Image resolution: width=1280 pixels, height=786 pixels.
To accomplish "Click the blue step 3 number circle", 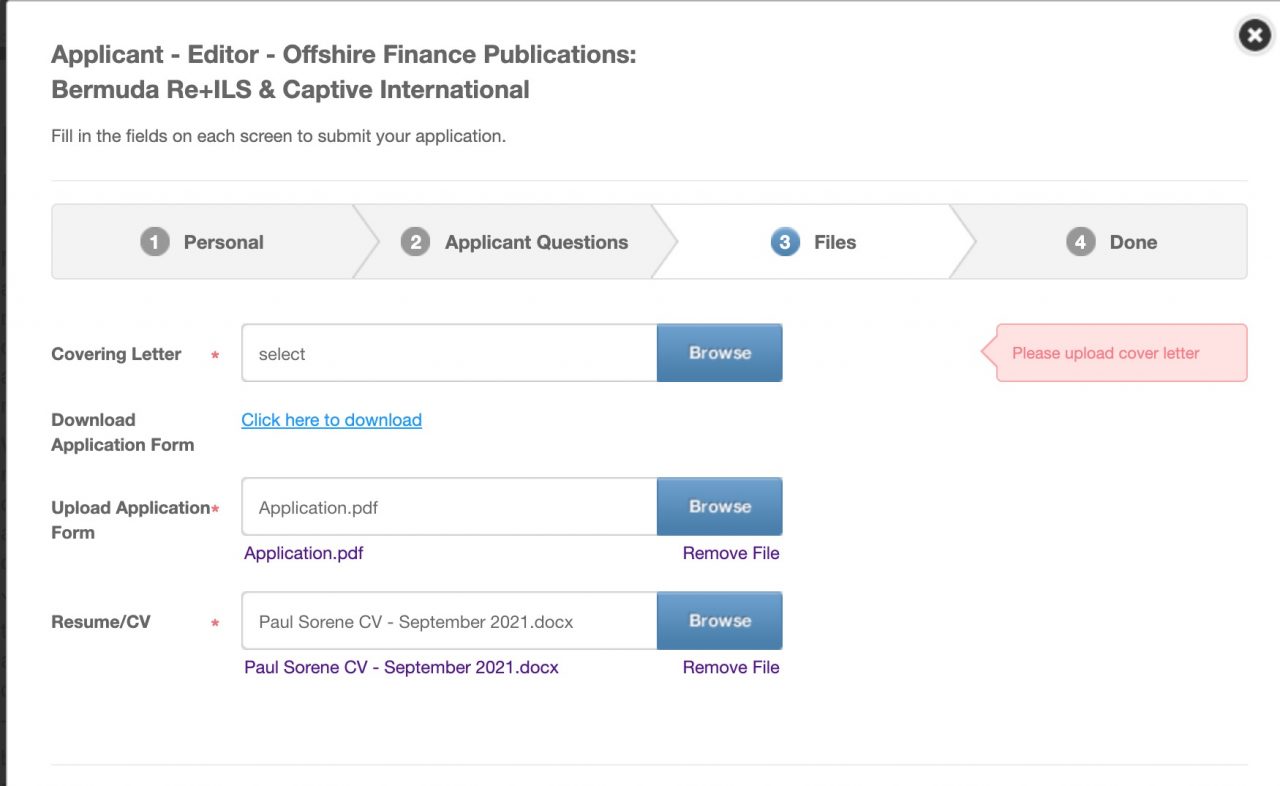I will tap(785, 242).
